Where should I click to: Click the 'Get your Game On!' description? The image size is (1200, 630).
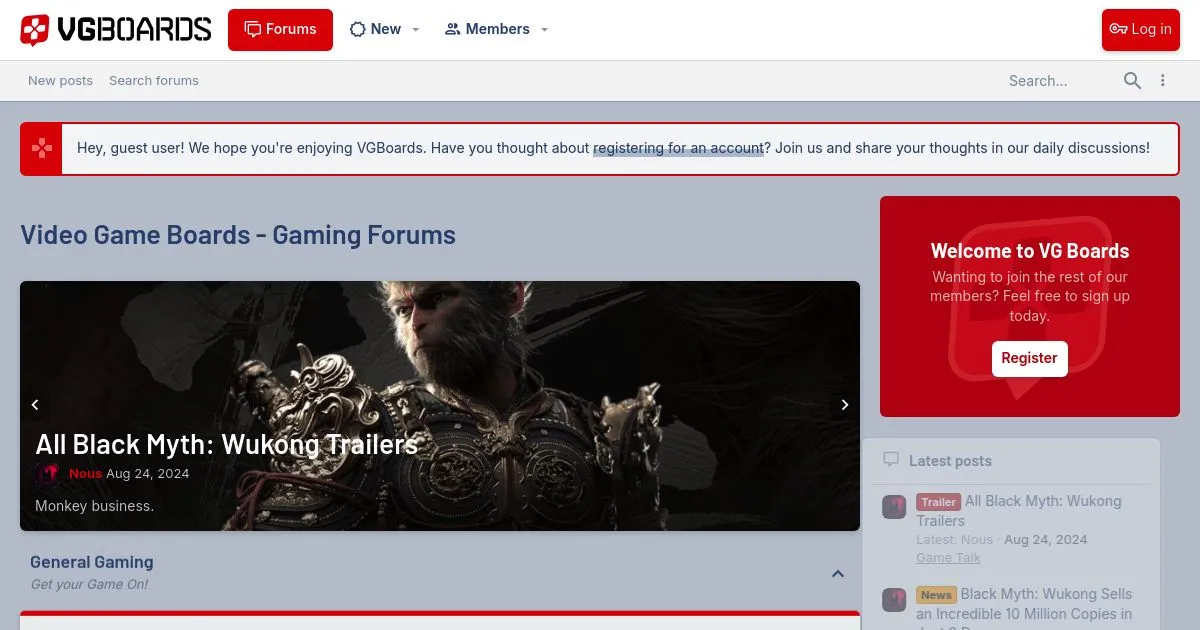(89, 585)
